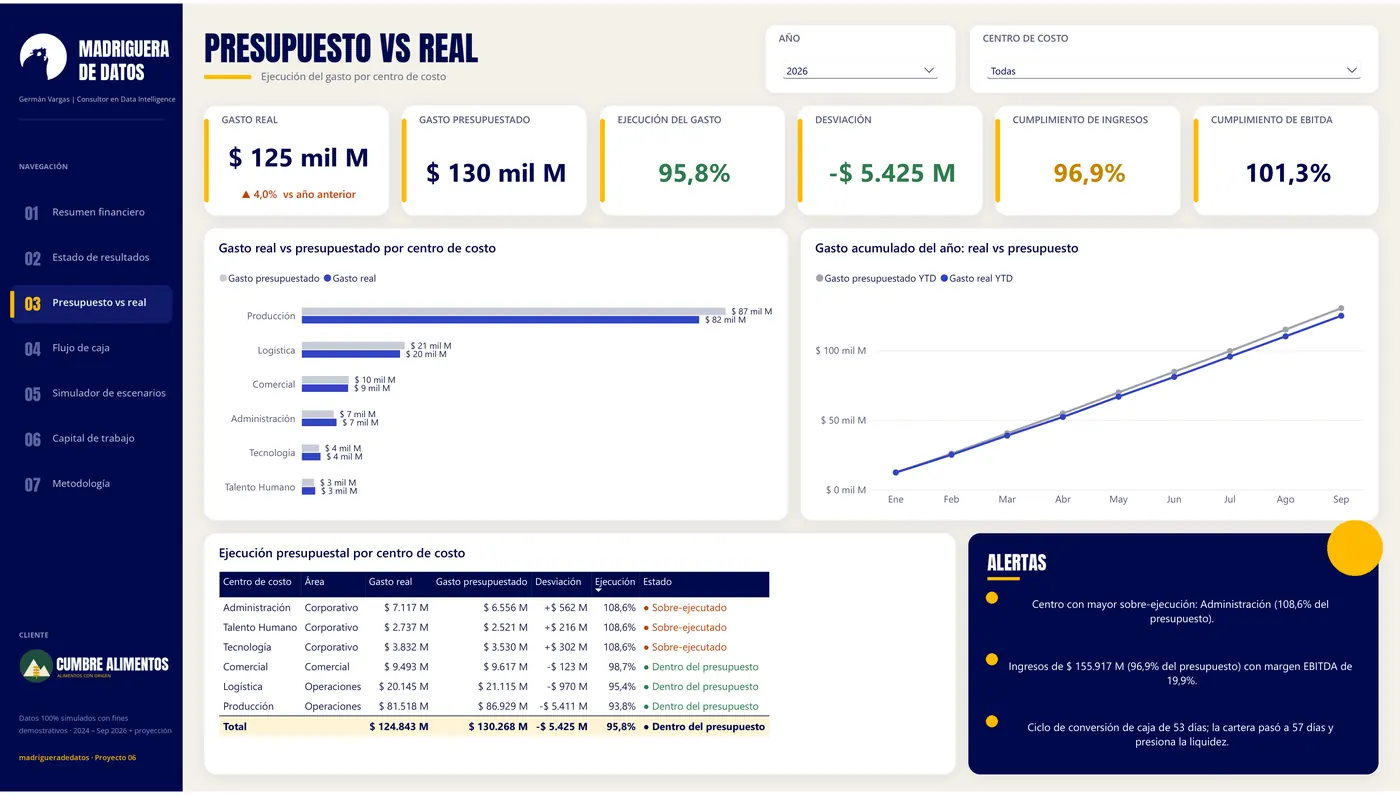Click the $ 3.832 M Tecnología gasto real cell
Viewport: 1400px width, 795px height.
click(406, 647)
